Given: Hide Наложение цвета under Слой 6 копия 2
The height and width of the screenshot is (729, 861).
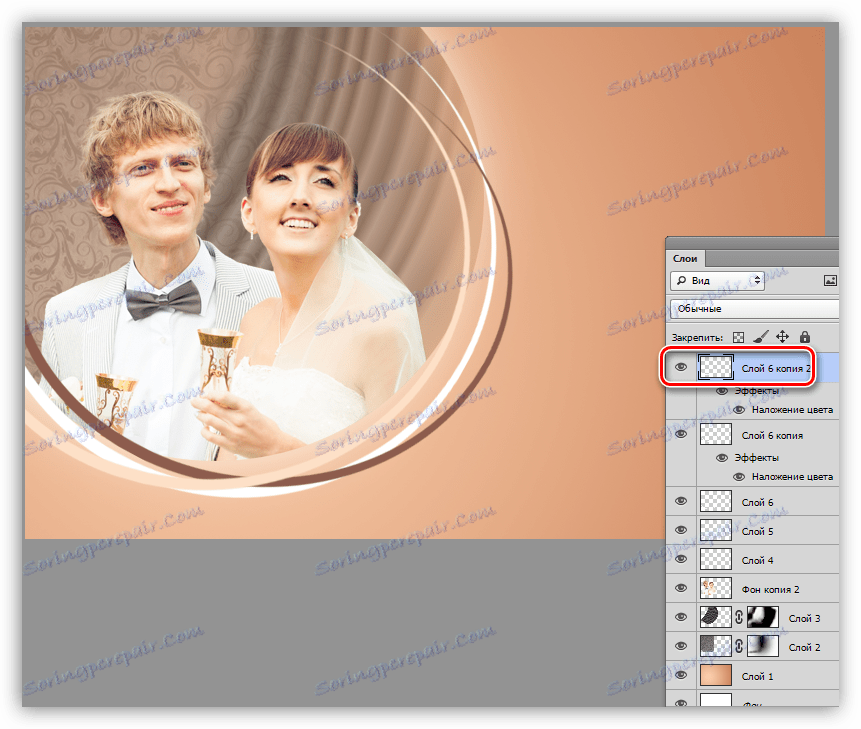Looking at the screenshot, I should [x=739, y=410].
